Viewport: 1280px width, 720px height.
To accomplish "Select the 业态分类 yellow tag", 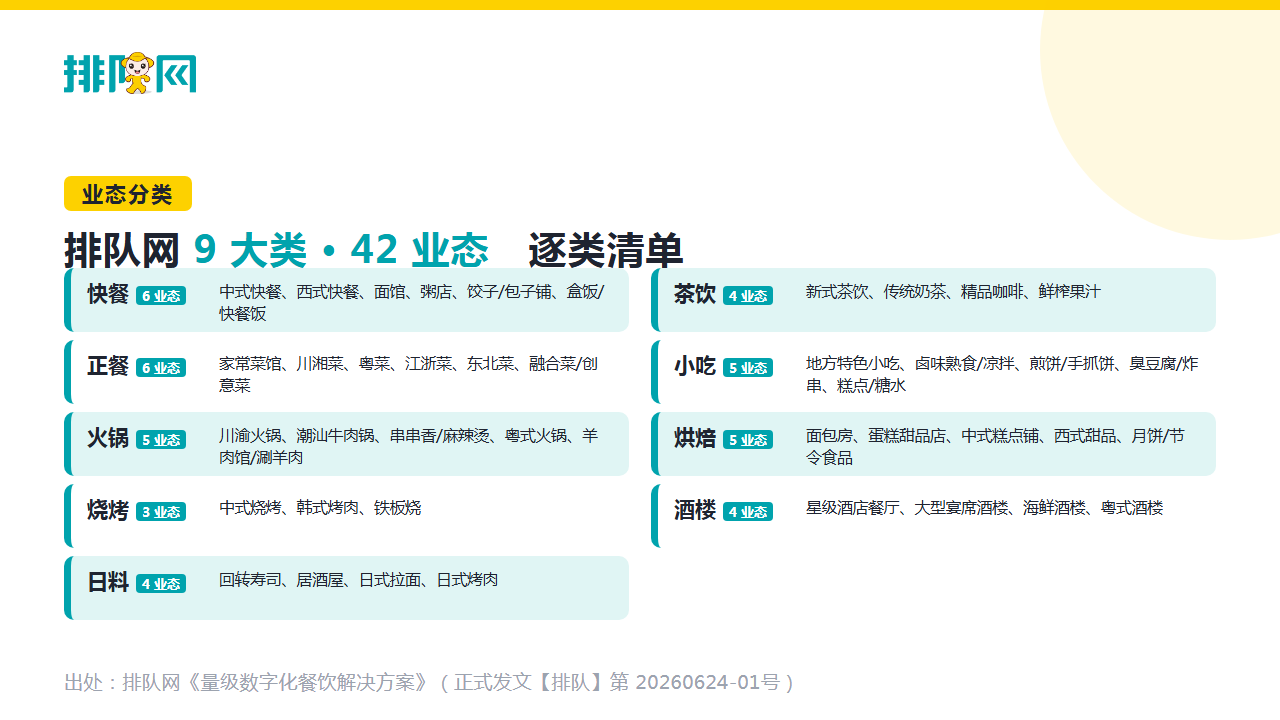I will [128, 194].
